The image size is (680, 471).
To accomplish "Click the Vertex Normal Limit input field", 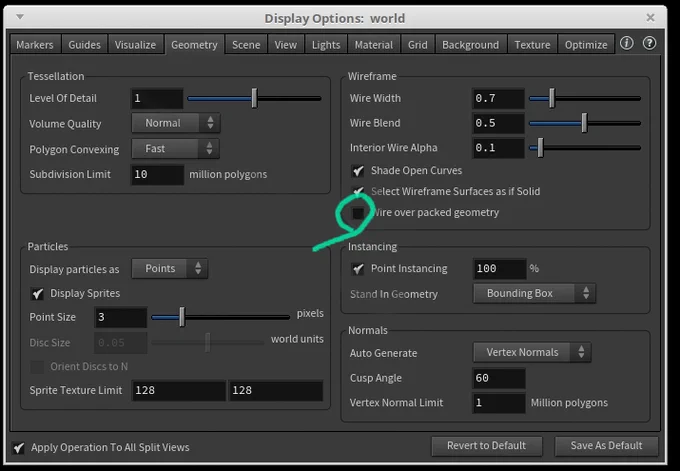I will [499, 403].
